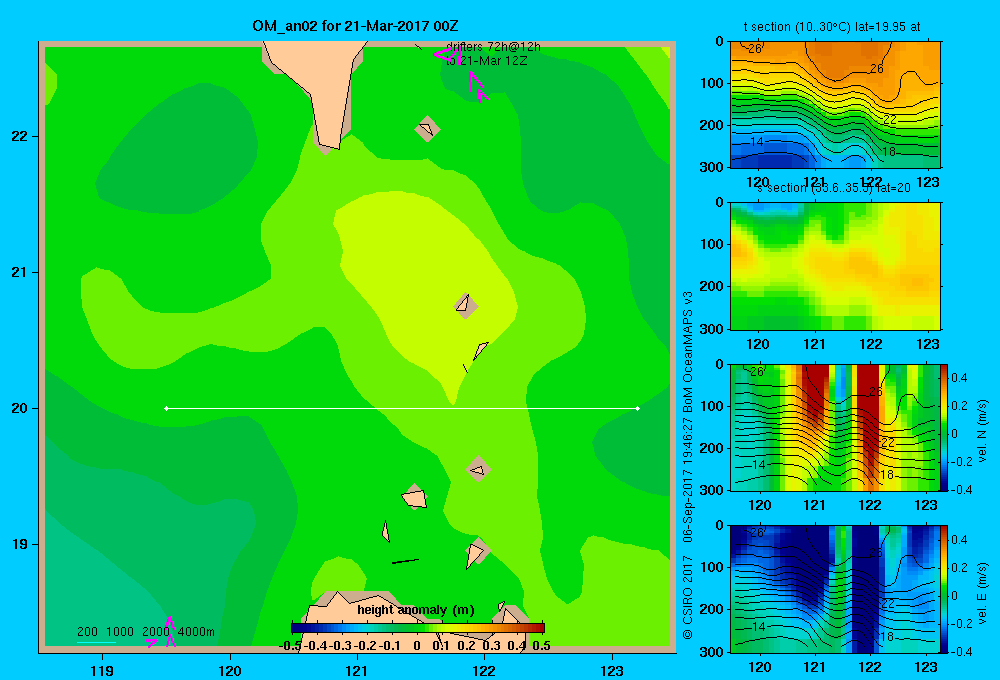Click longitude label "119" on the main map axis
The height and width of the screenshot is (680, 1000).
(102, 670)
